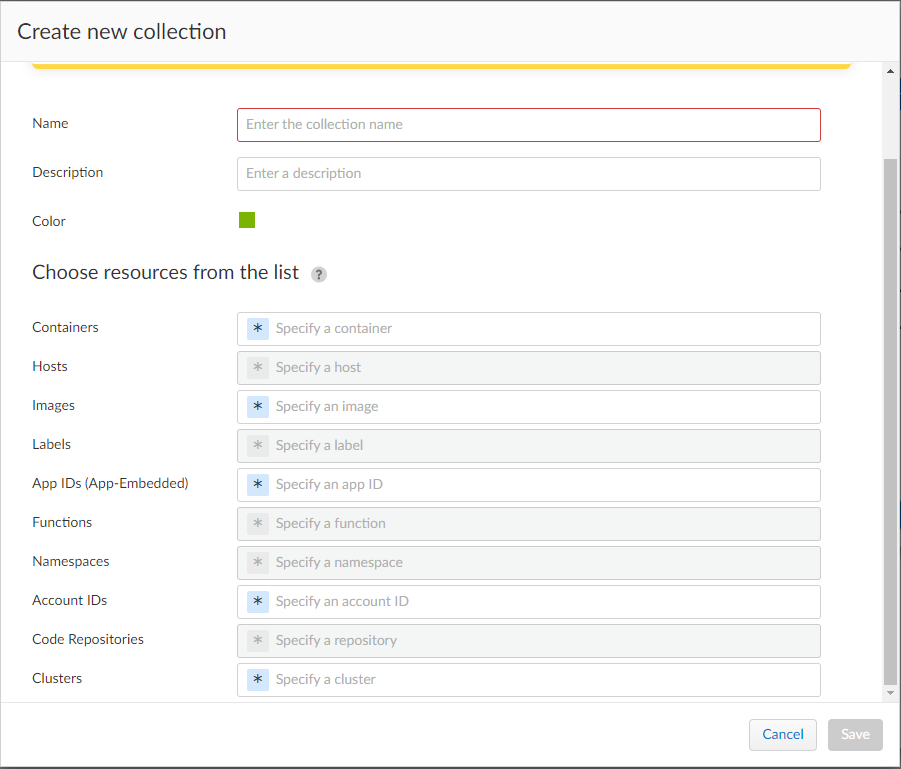Focus the collection Name input field
901x769 pixels.
click(x=528, y=125)
